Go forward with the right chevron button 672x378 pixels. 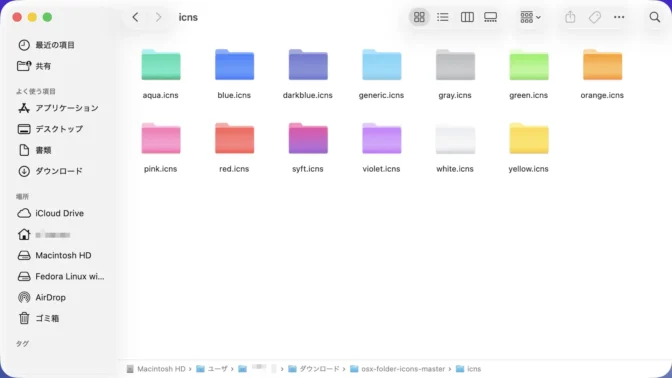coord(159,17)
